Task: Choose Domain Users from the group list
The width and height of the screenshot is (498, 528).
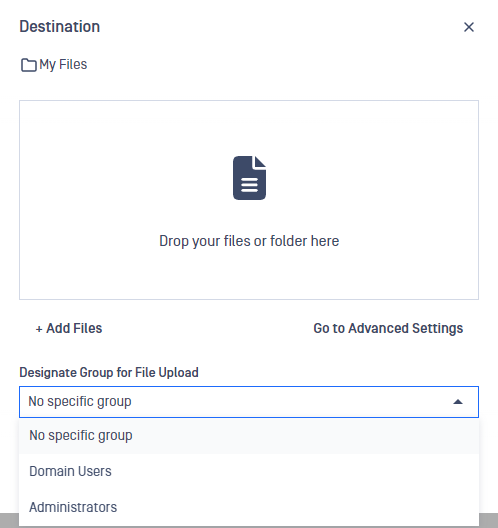Action: coord(249,471)
